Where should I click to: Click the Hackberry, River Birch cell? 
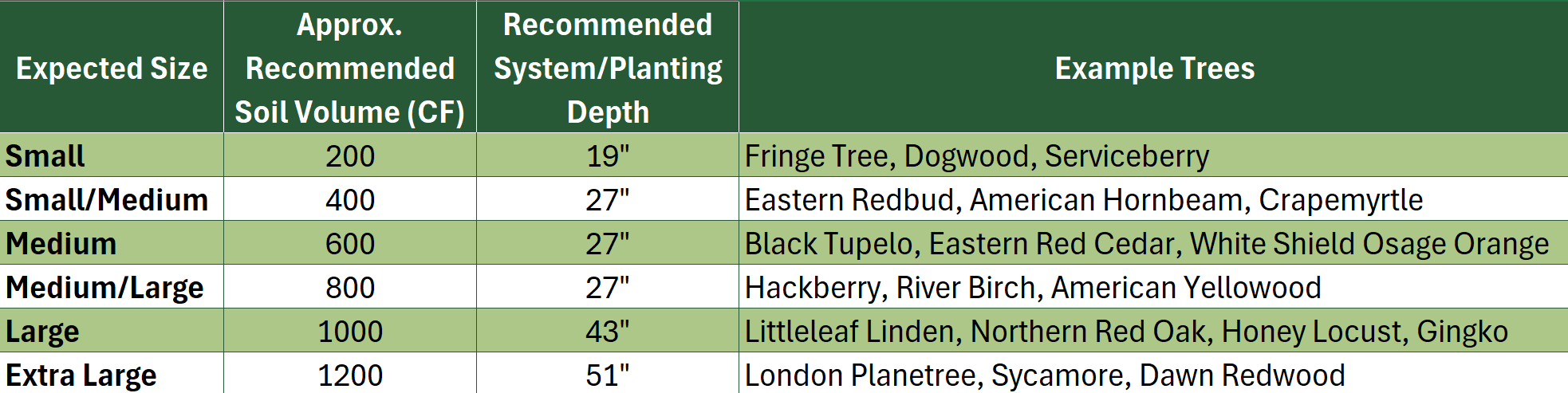1153,286
